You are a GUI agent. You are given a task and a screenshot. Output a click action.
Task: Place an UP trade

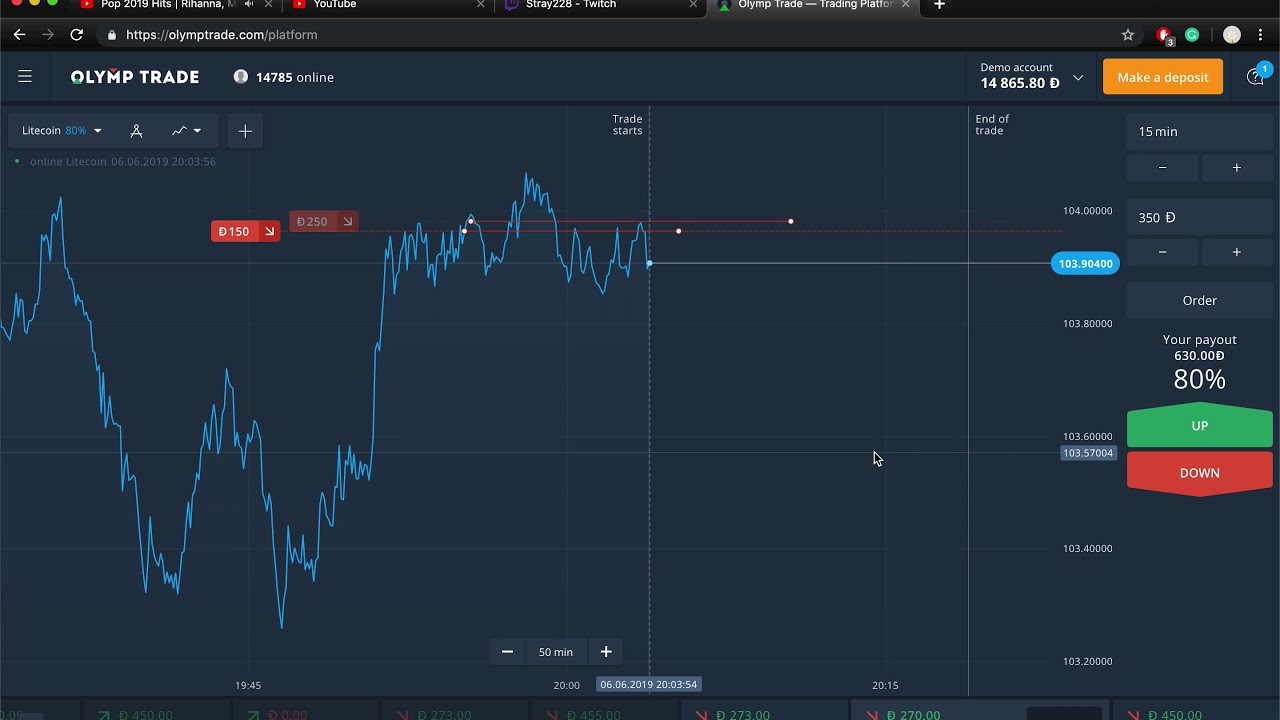pyautogui.click(x=1199, y=426)
